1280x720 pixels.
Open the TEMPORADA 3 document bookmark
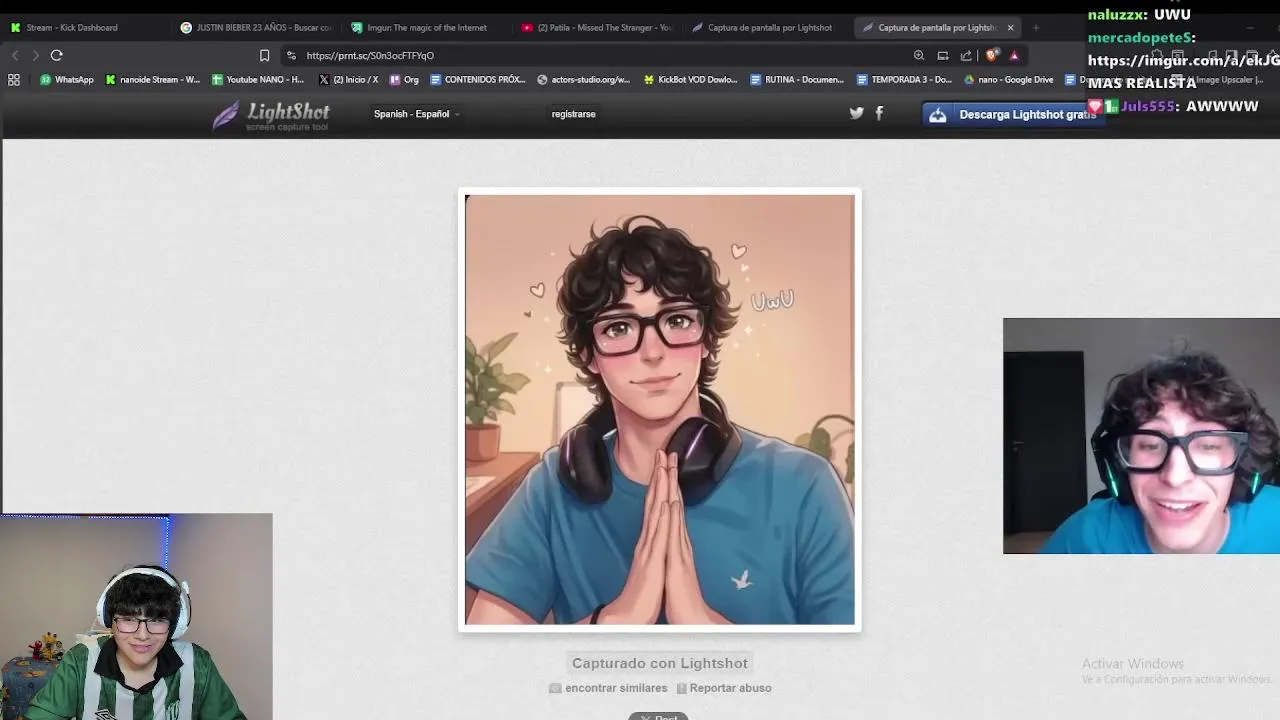tap(904, 79)
